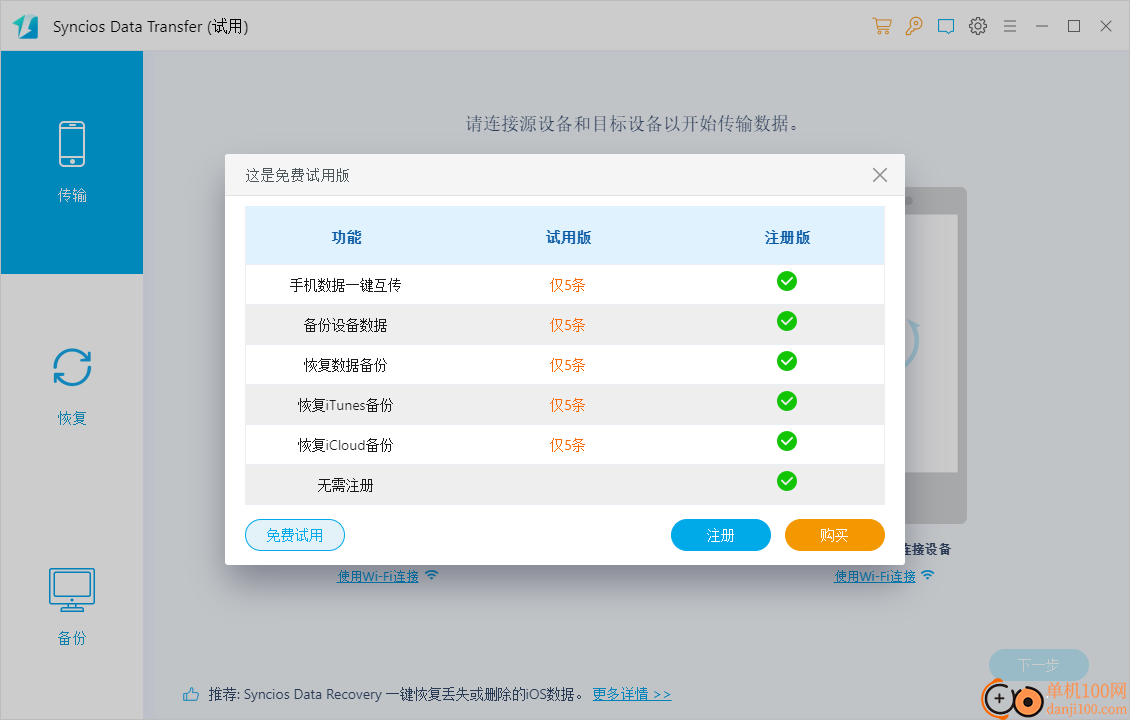This screenshot has height=720, width=1130.
Task: Click green check for 手机数据一键互传
Action: [x=787, y=281]
